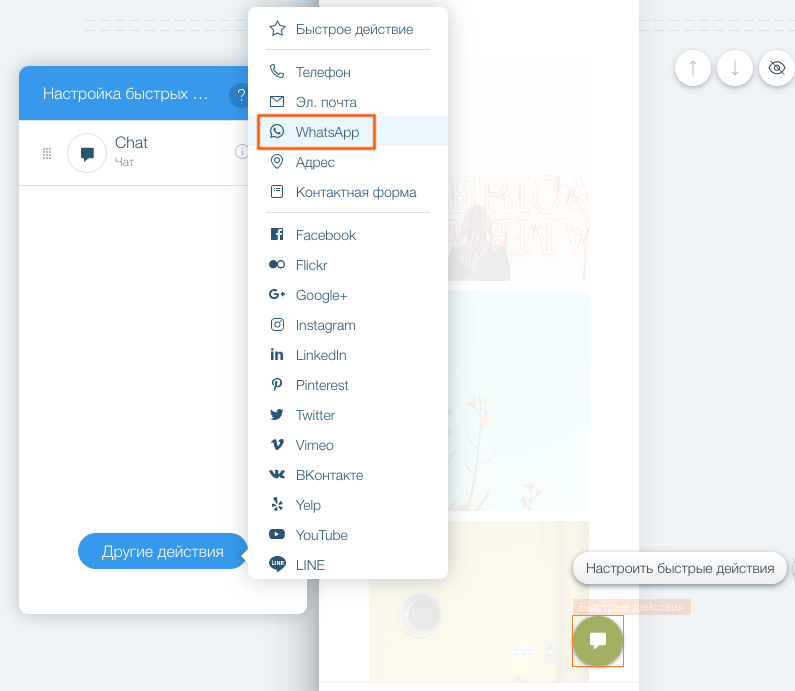Open the Другие действия dropdown button

click(x=162, y=551)
